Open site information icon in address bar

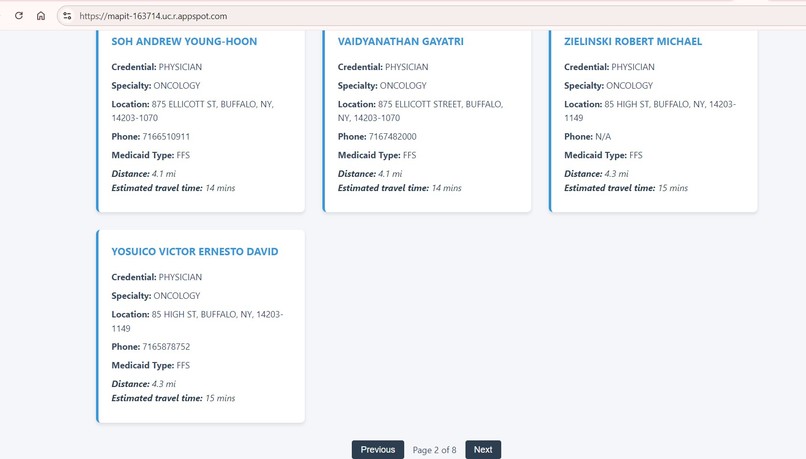67,16
